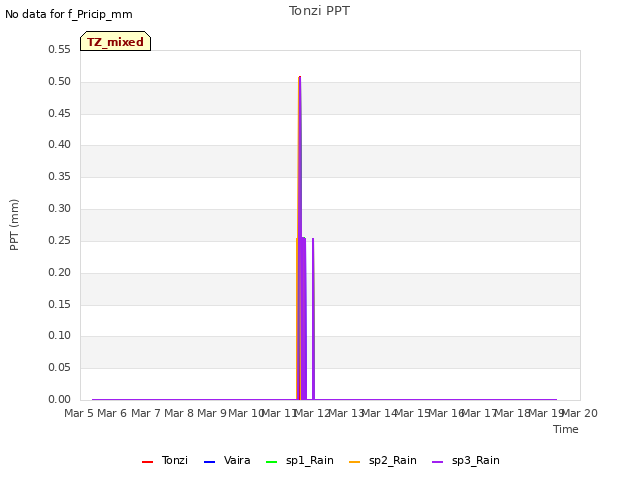Click the blue Vaira legend color marker
The image size is (640, 480).
pyautogui.click(x=209, y=462)
